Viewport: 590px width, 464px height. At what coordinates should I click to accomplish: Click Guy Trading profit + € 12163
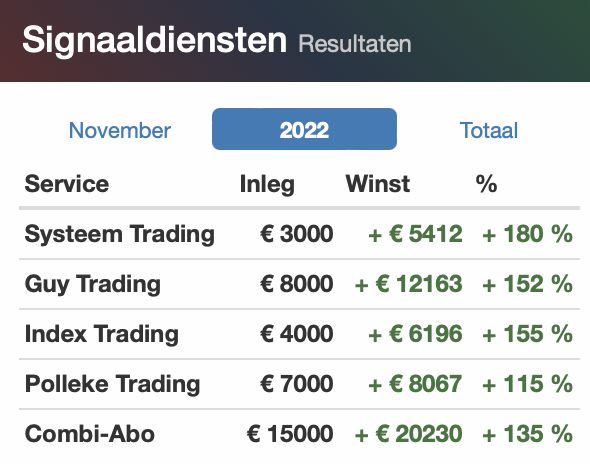408,284
